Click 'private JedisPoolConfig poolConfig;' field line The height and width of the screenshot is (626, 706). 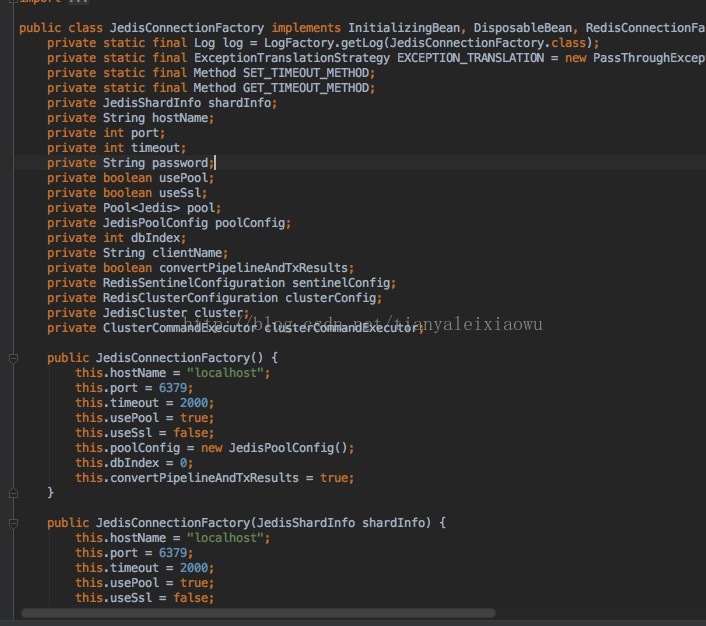point(169,223)
